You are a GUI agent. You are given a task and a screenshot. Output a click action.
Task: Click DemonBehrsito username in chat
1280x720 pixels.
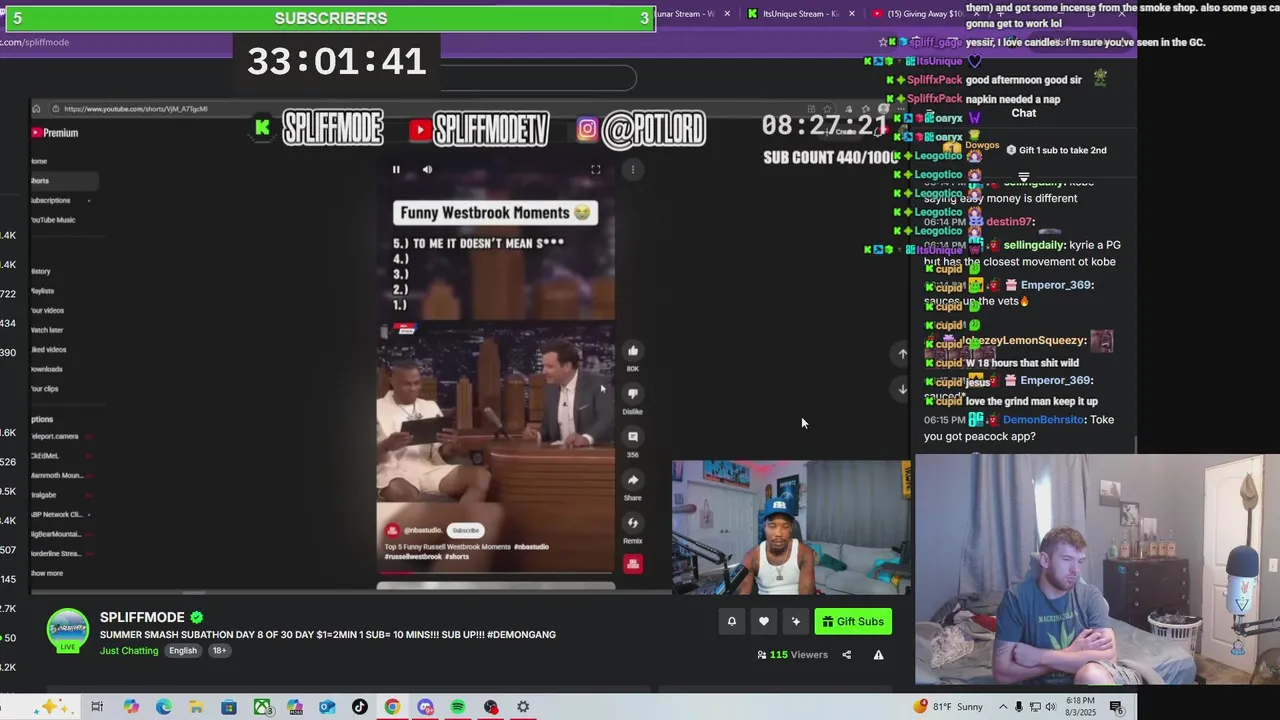[1044, 420]
